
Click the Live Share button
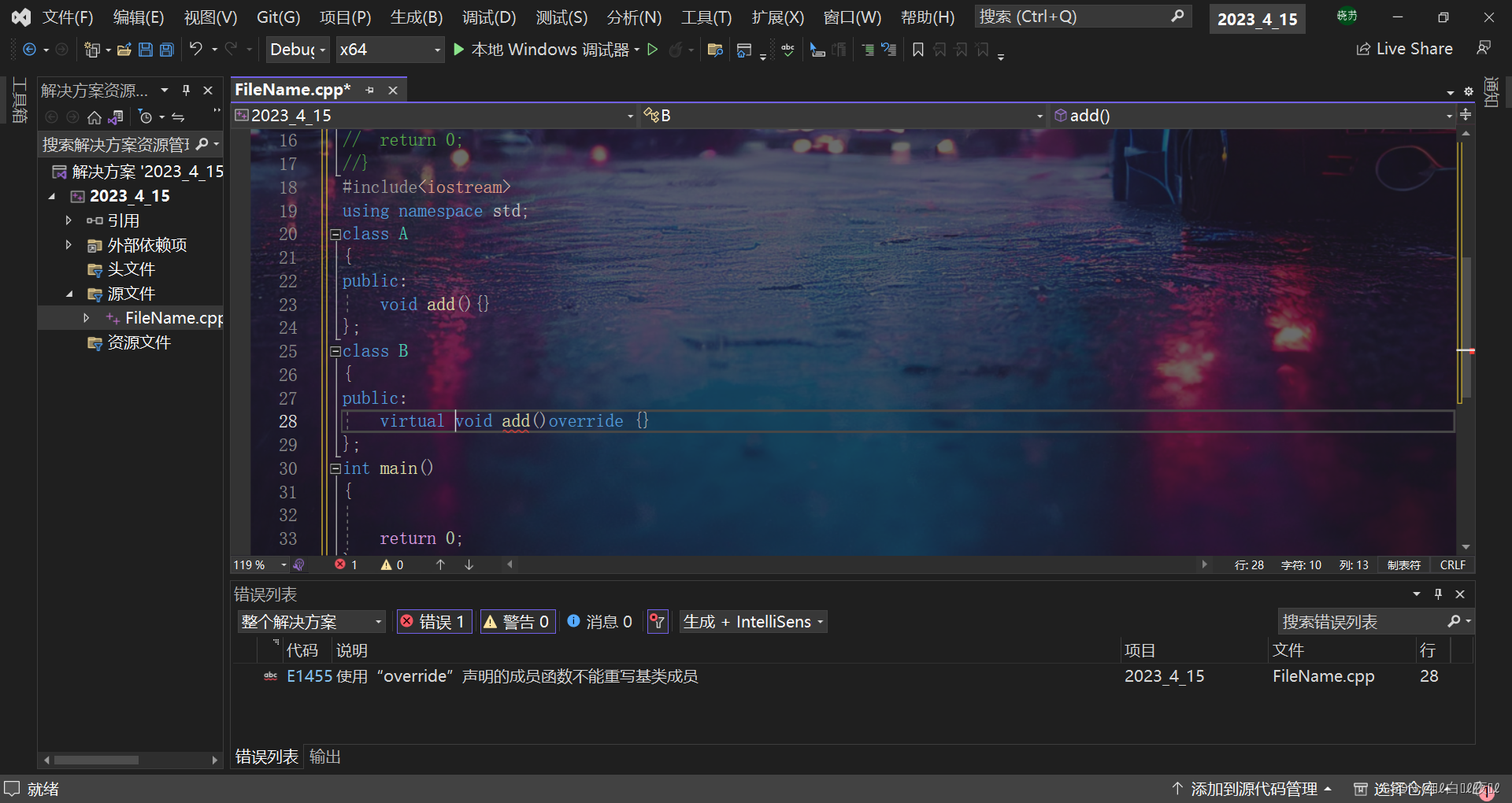[x=1404, y=49]
